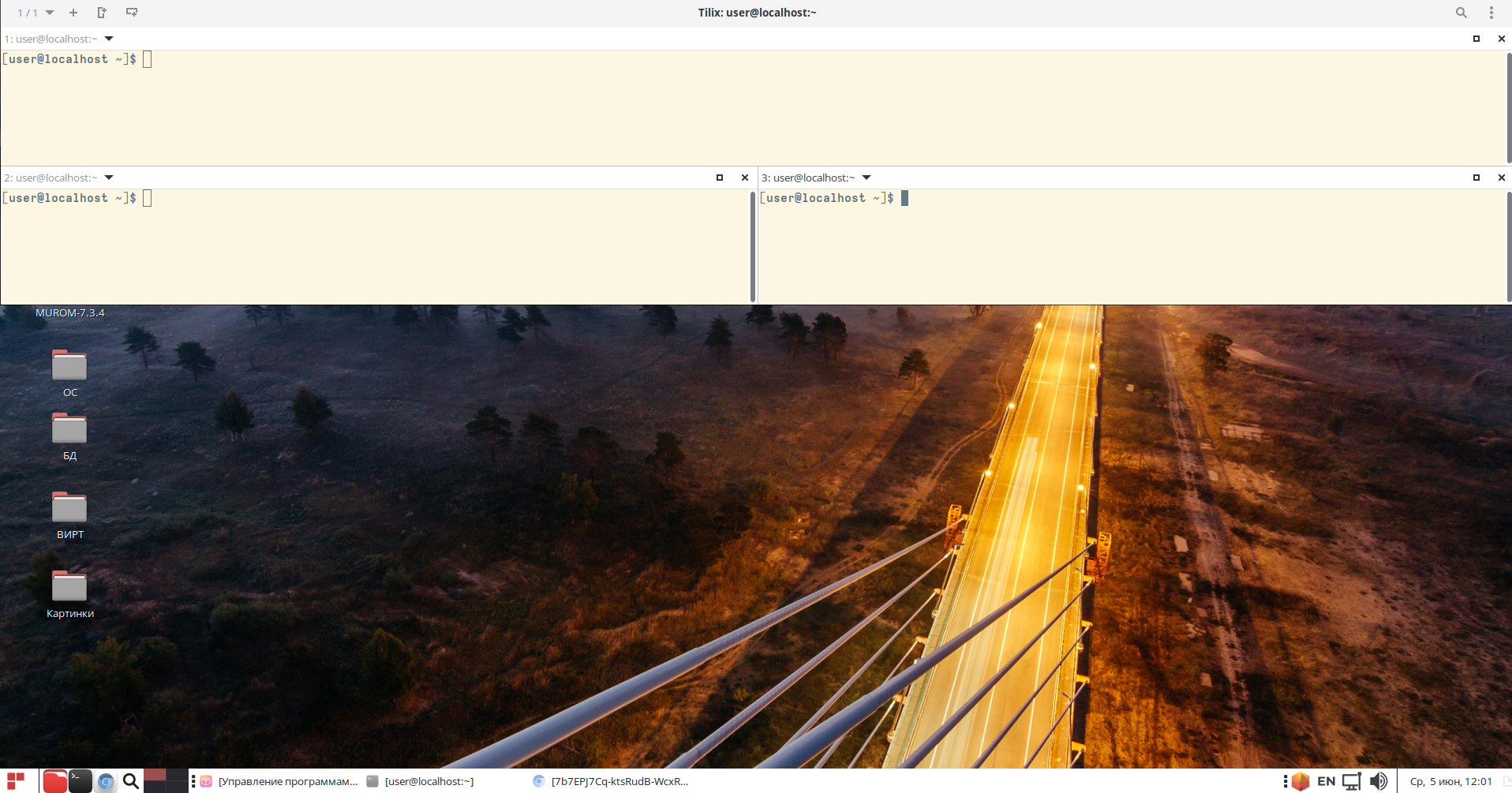Select the Картинки desktop folder
Screen dimensions: 1512x793
click(x=69, y=594)
